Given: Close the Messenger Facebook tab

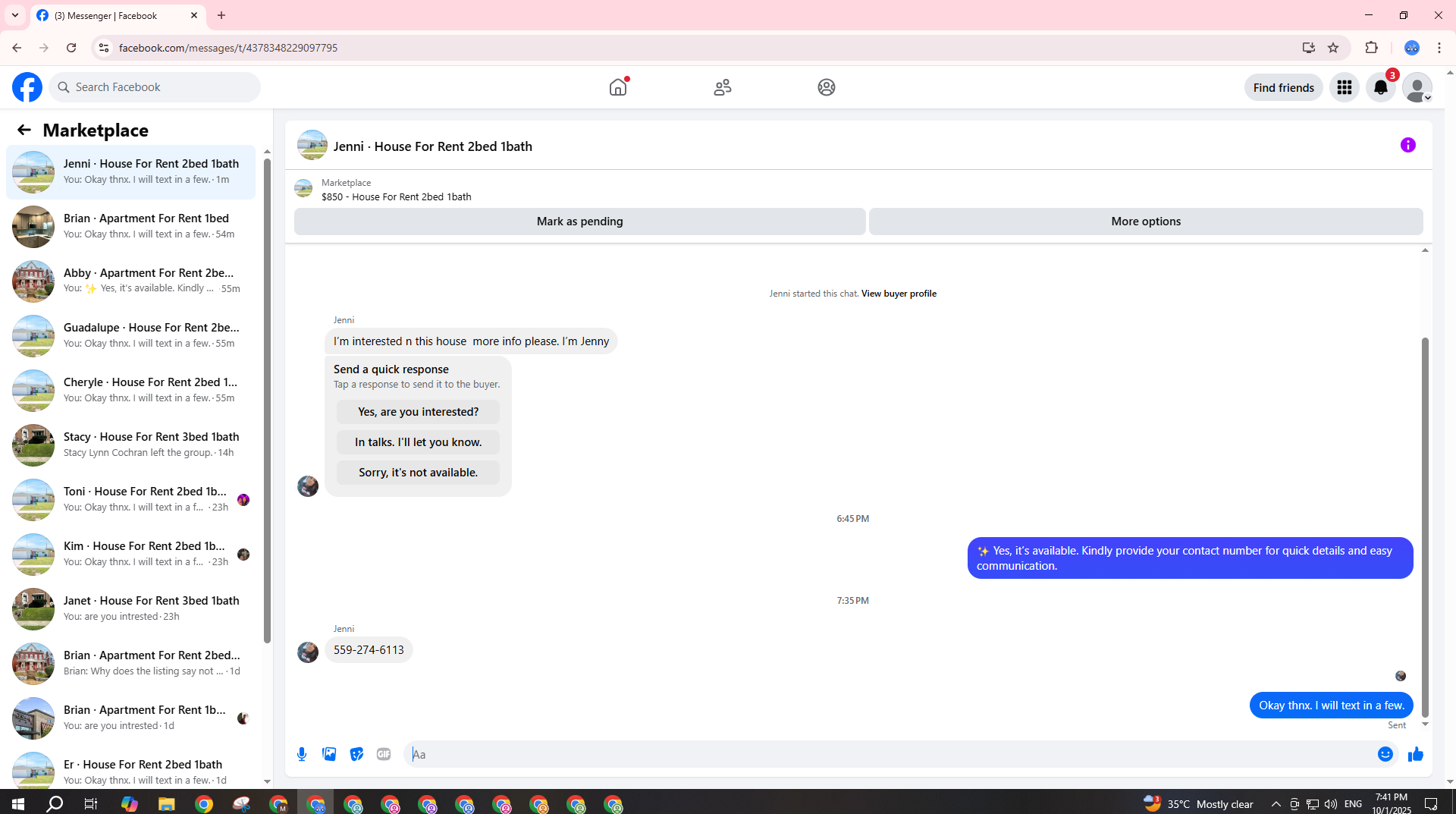Looking at the screenshot, I should coord(194,15).
